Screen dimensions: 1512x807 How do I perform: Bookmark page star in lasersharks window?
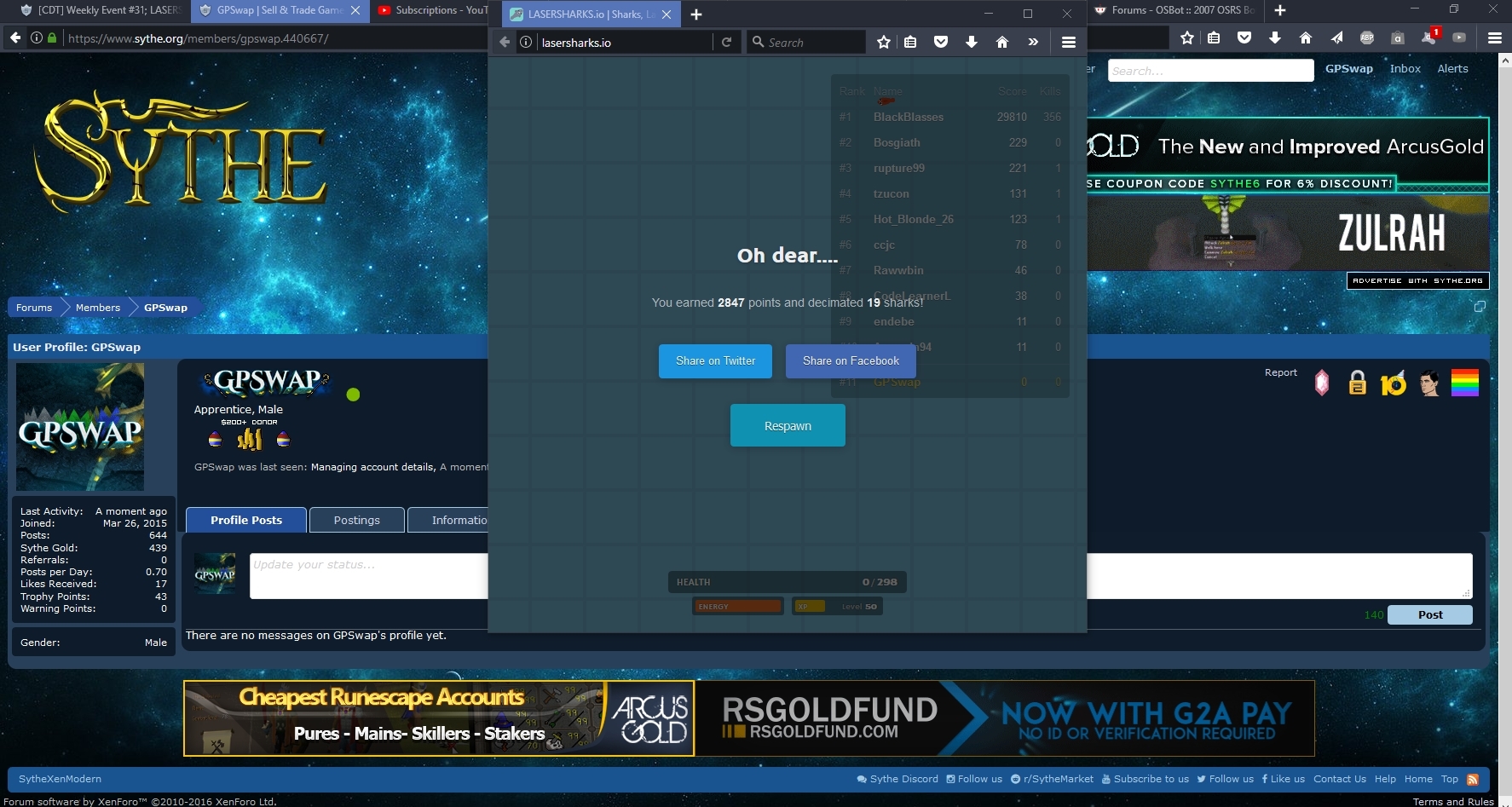[x=884, y=42]
